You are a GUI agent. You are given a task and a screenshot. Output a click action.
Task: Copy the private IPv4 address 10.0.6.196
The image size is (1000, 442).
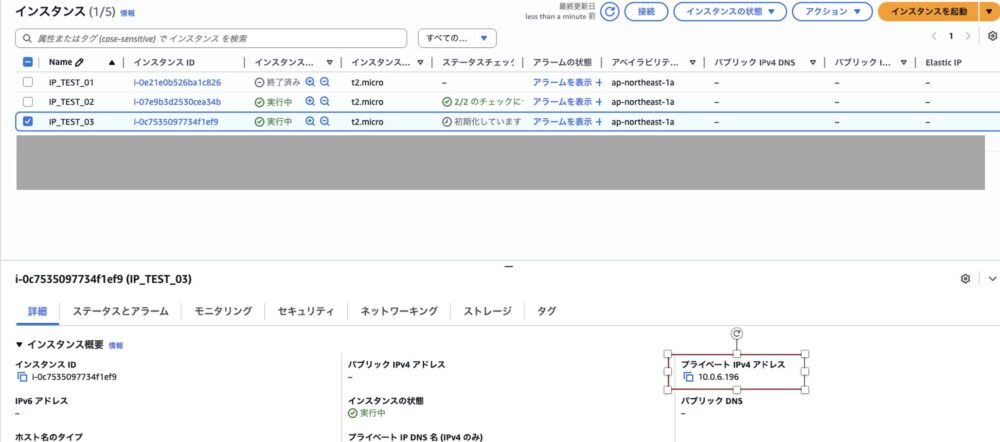[x=688, y=377]
